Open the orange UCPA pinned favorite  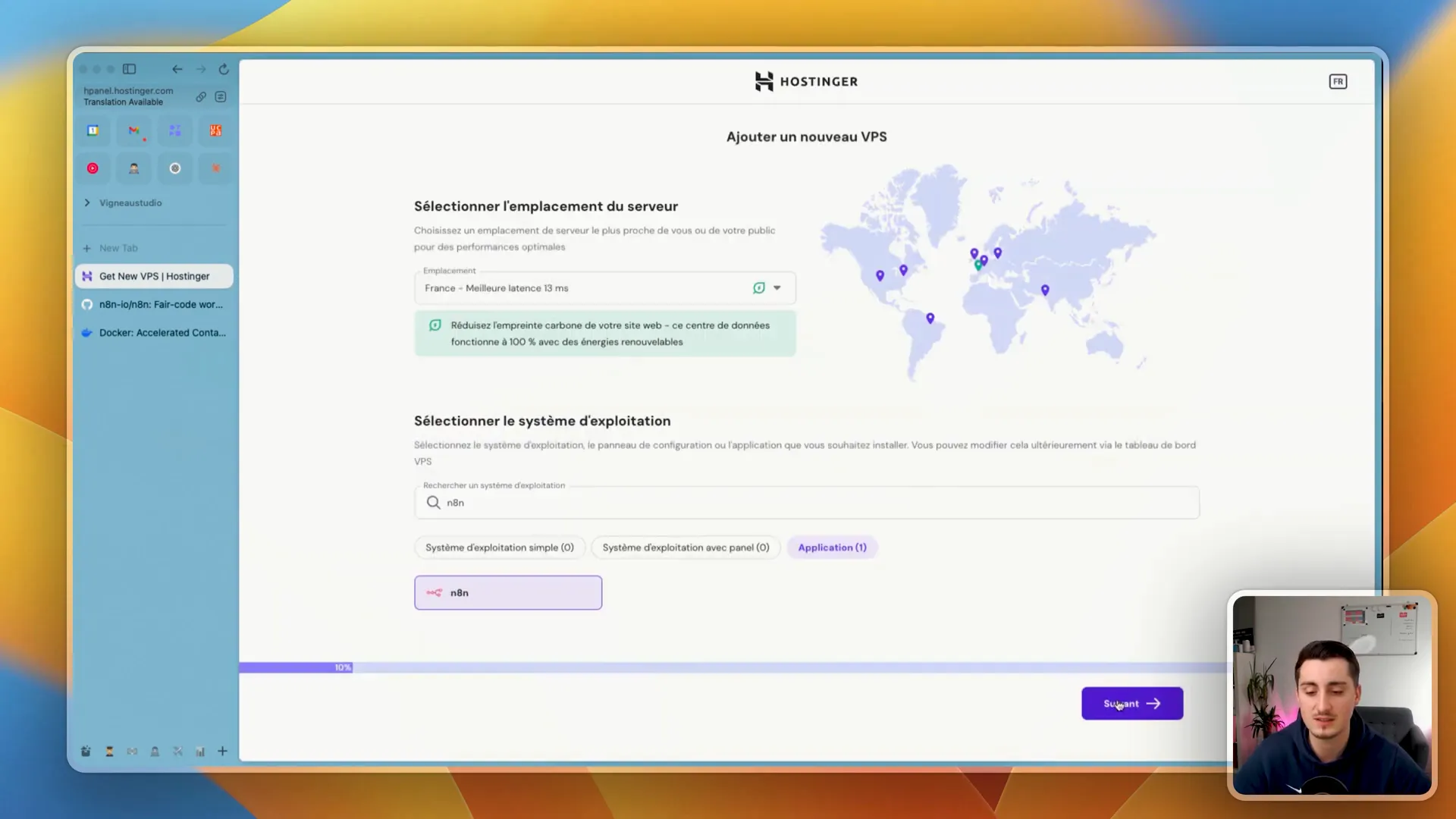coord(216,130)
